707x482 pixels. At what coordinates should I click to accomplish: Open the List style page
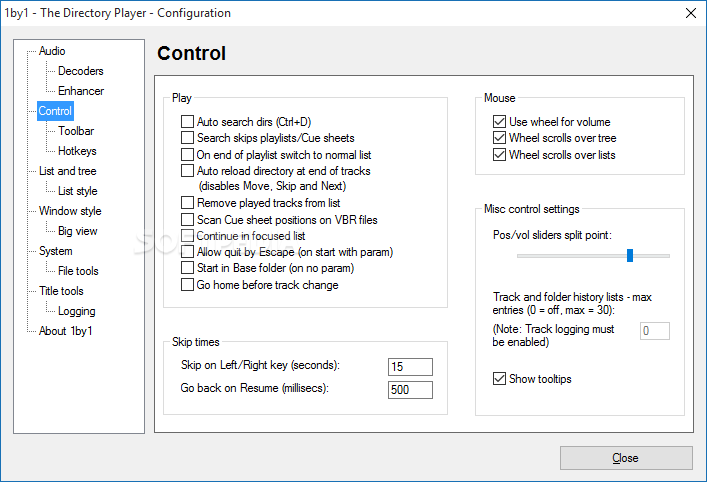click(78, 191)
